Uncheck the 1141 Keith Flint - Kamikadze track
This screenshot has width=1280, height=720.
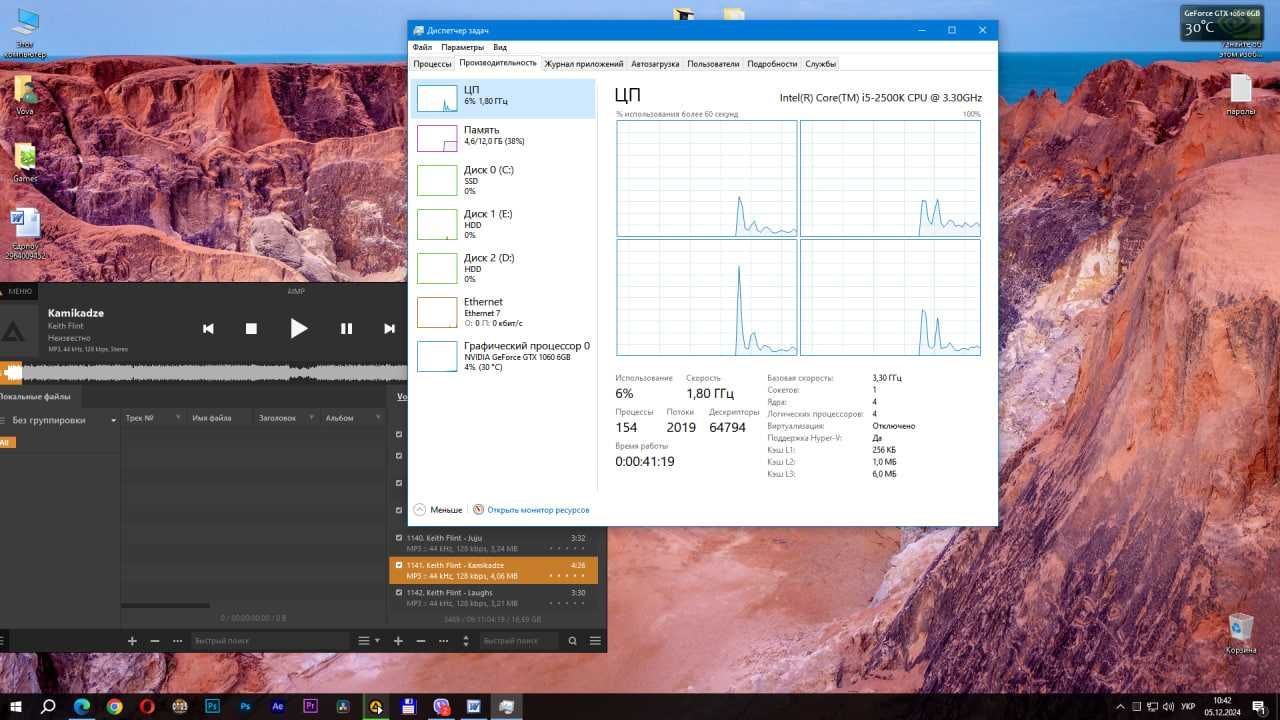click(x=399, y=565)
